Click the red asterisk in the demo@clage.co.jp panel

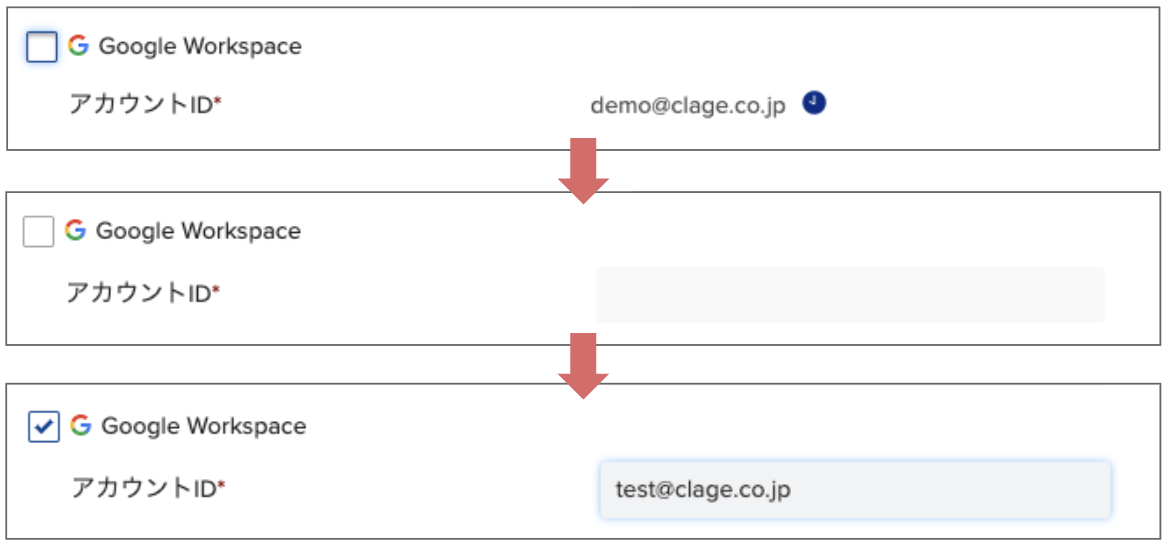(x=218, y=101)
